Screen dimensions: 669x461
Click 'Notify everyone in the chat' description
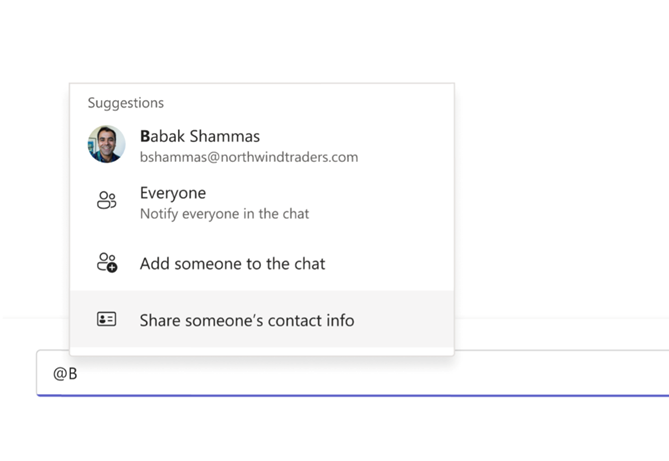pos(224,213)
